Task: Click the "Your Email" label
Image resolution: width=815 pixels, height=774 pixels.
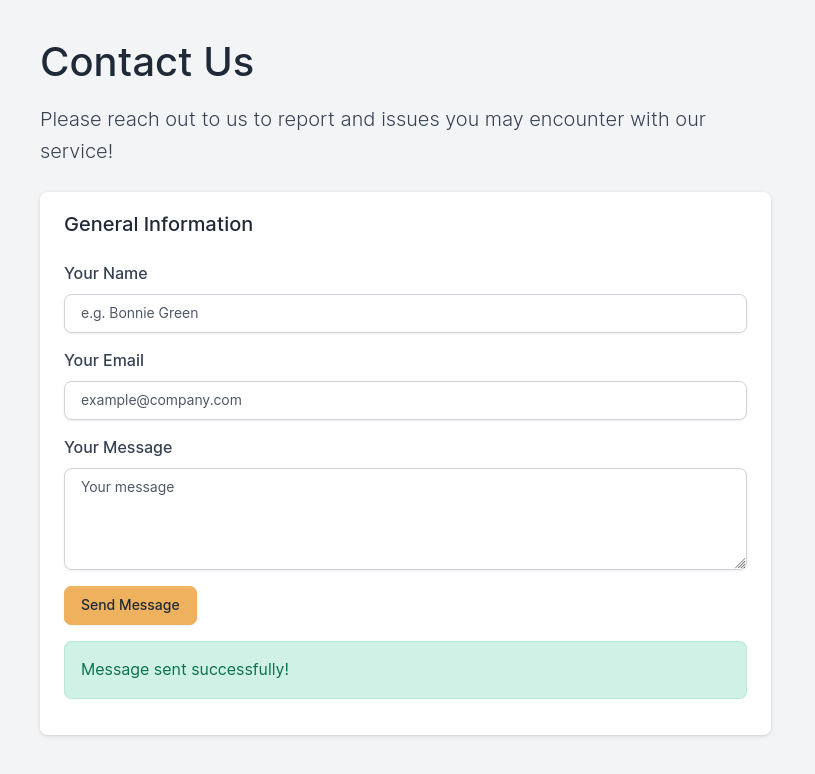Action: pos(104,360)
